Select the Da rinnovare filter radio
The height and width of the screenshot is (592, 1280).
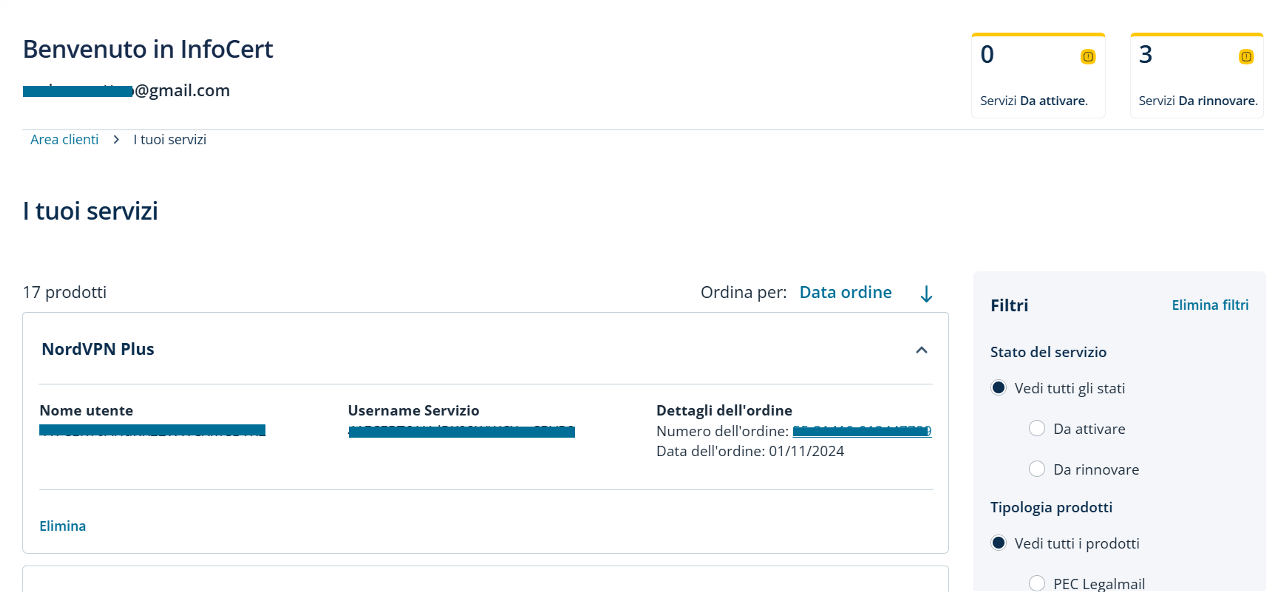point(1037,469)
